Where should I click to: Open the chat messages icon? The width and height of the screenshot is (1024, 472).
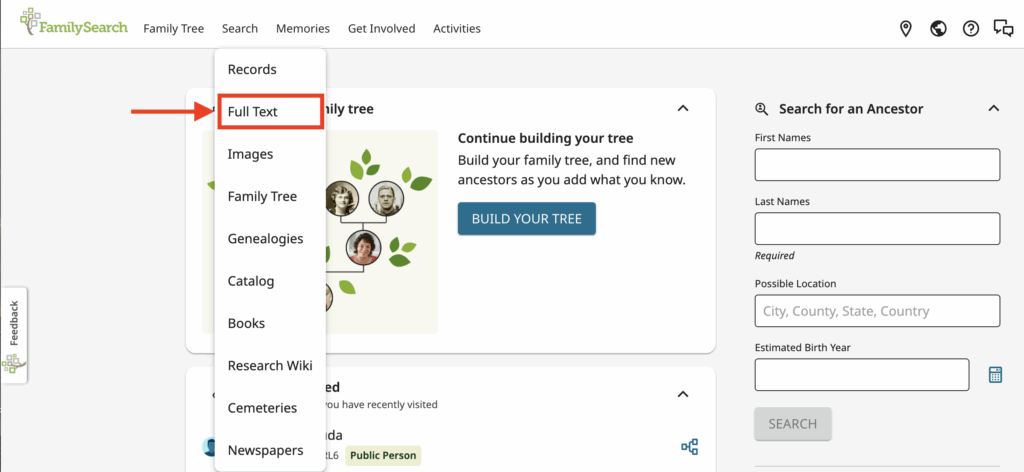[x=1003, y=29]
